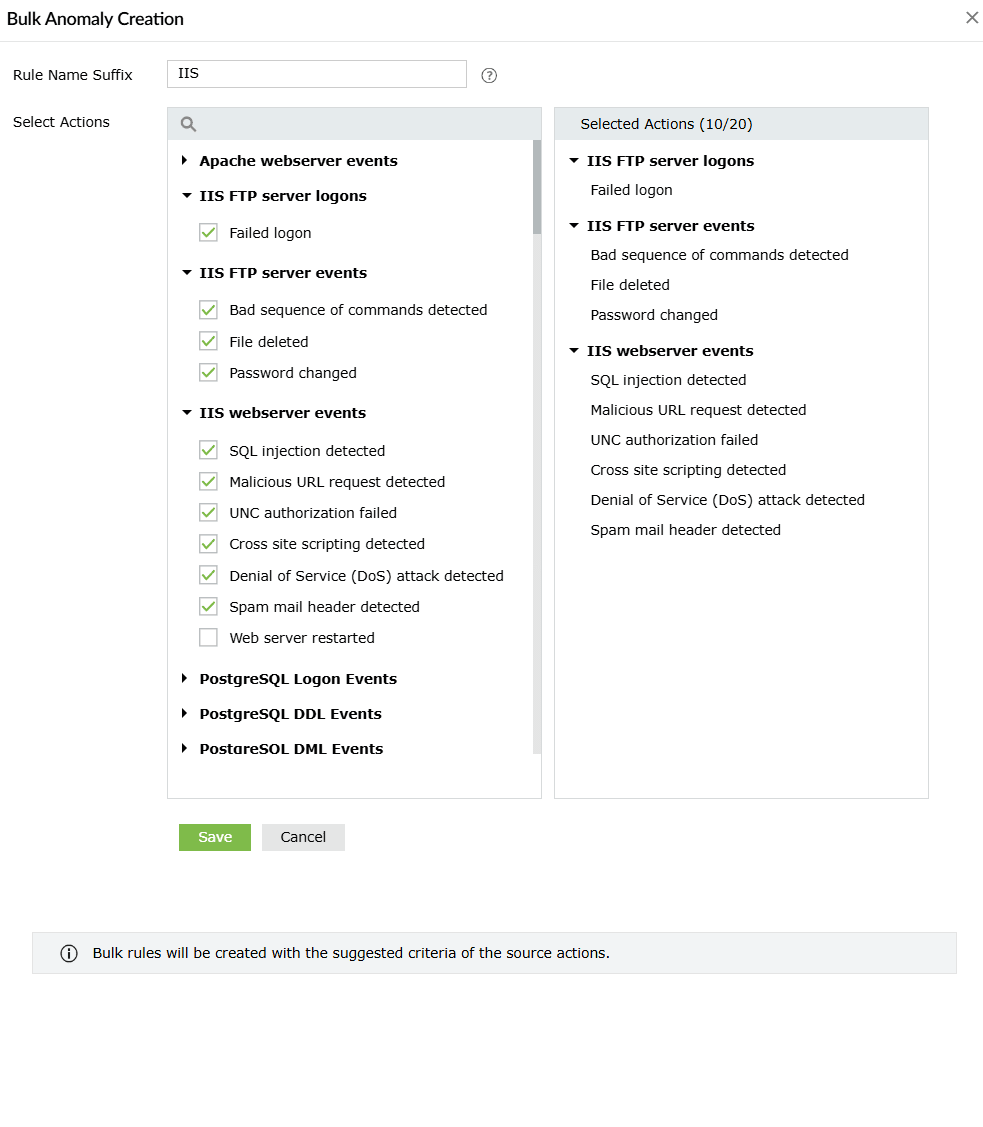Uncheck SQL injection detected
The image size is (983, 1127).
pyautogui.click(x=208, y=451)
